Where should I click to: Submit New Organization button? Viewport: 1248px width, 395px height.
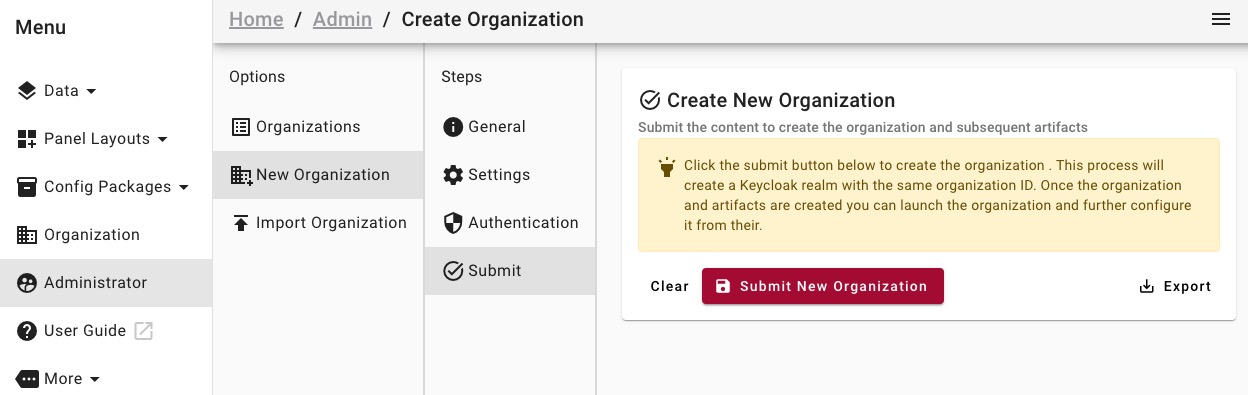823,286
